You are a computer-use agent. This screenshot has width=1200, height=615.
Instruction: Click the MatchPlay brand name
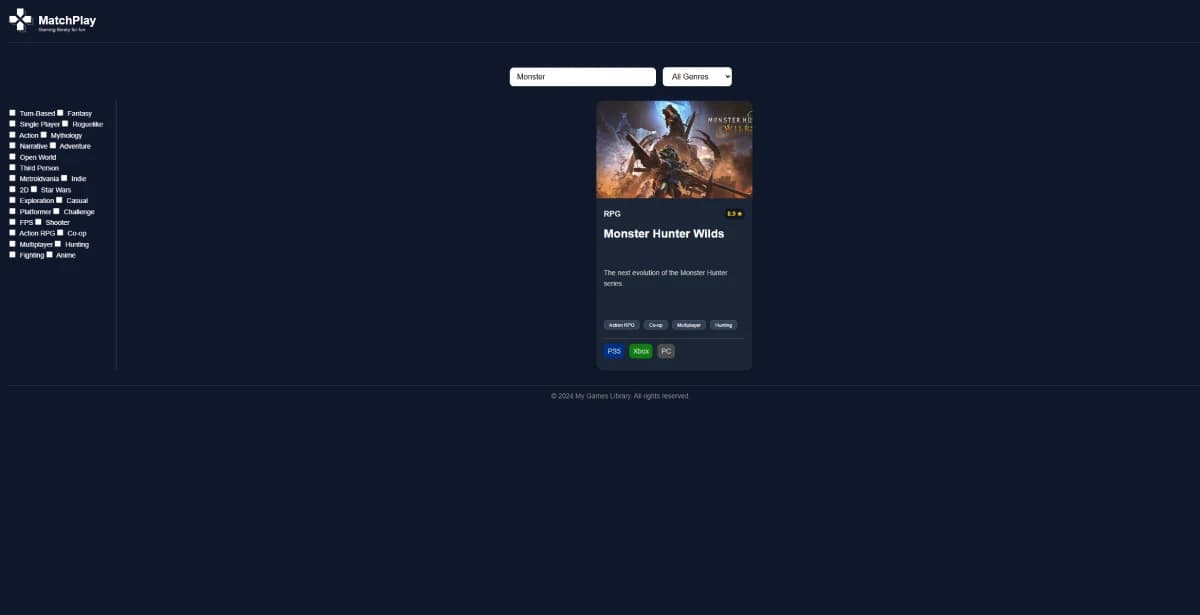(67, 20)
